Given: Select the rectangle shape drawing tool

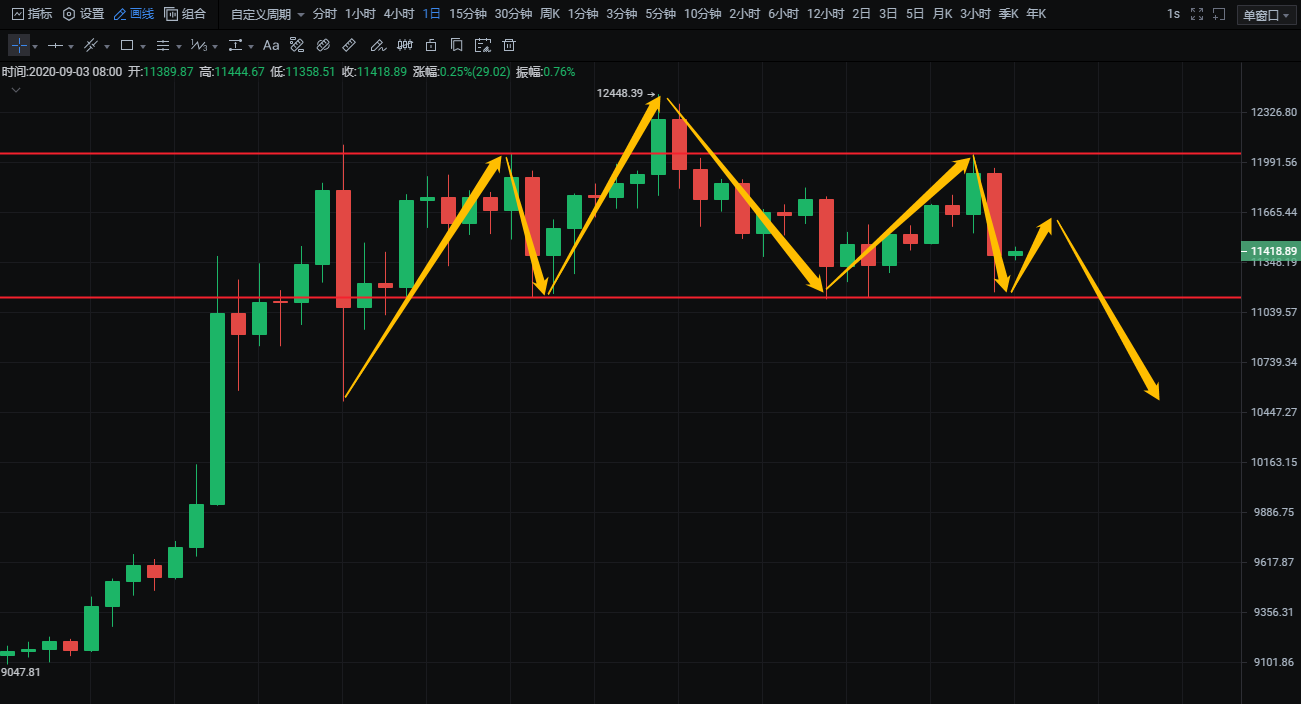Looking at the screenshot, I should 127,46.
